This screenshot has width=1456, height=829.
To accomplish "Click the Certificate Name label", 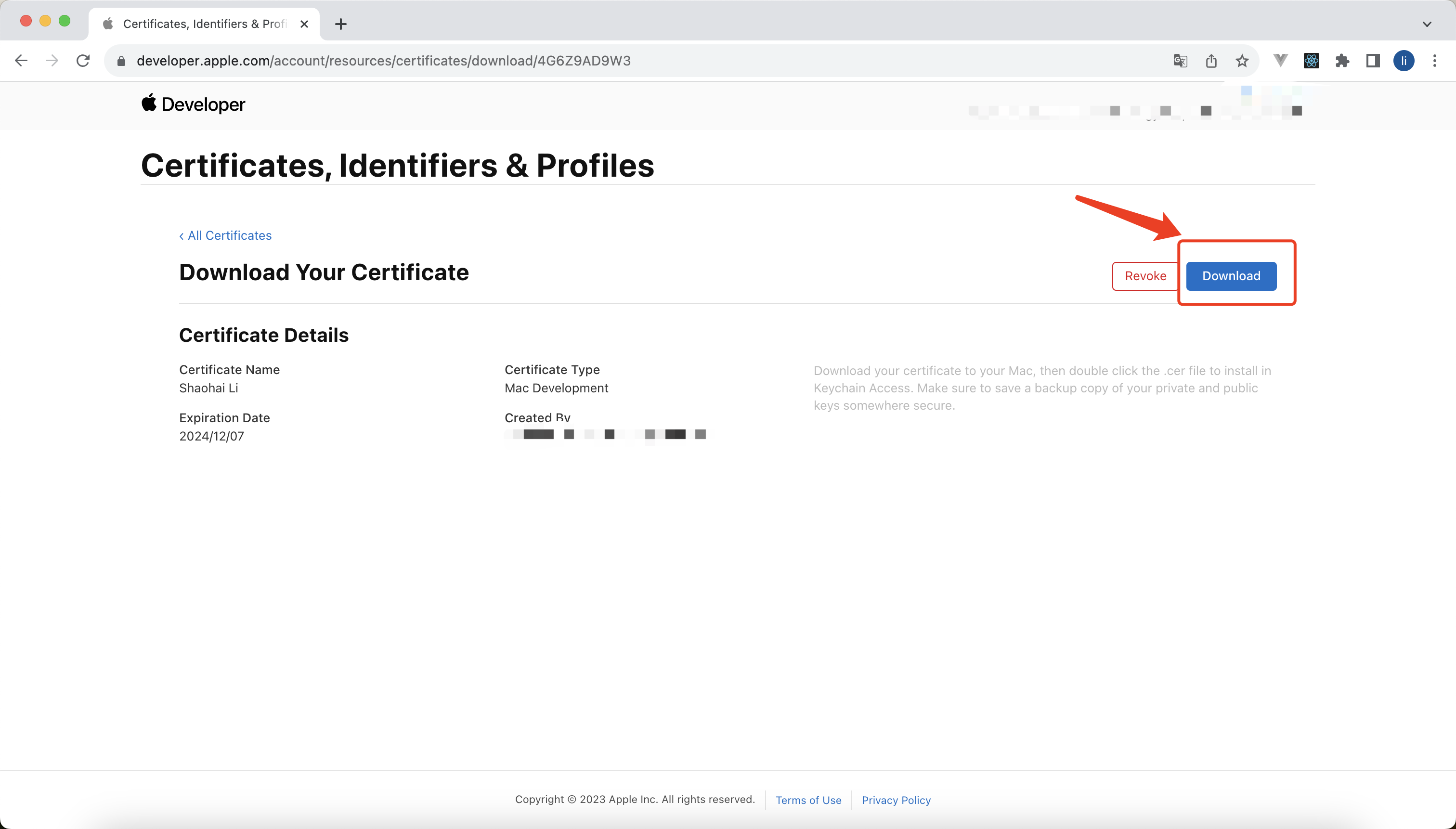I will [x=230, y=370].
